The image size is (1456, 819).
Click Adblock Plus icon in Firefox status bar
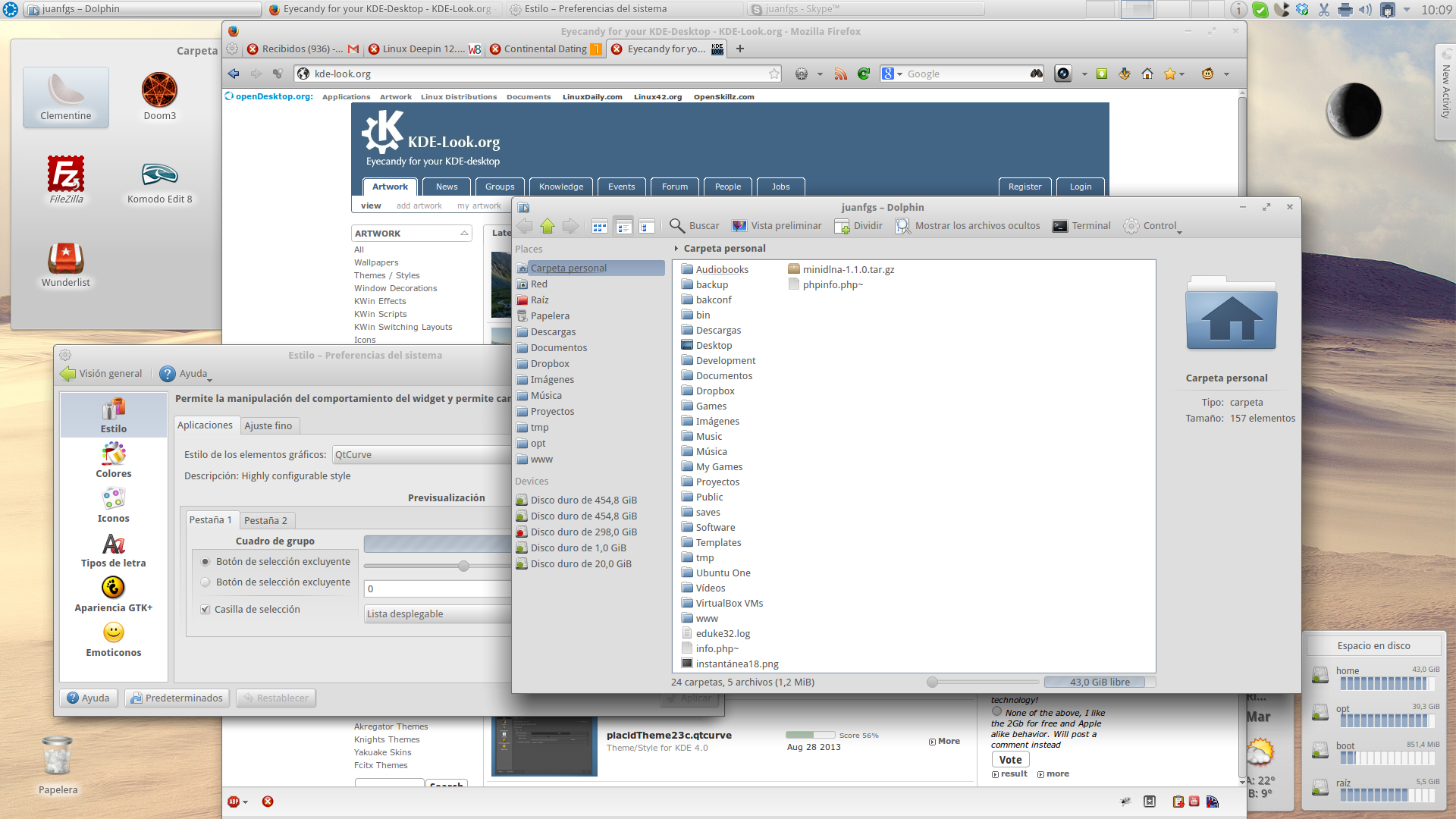(x=234, y=802)
